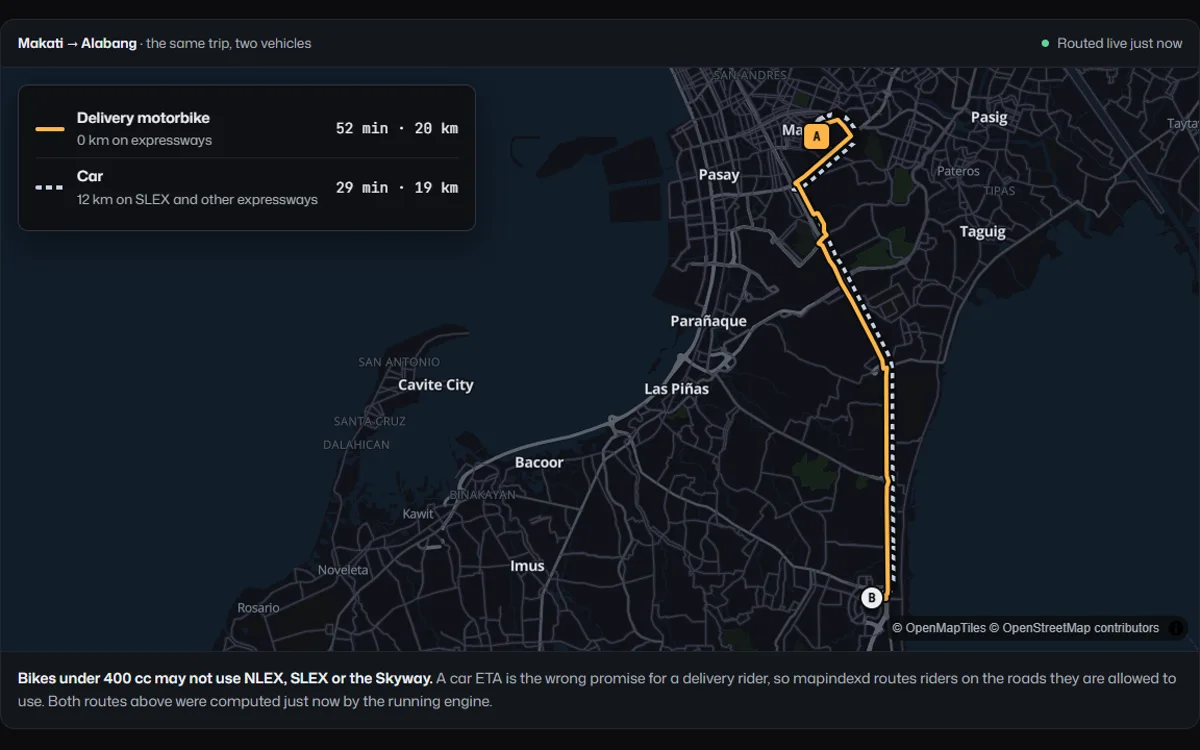This screenshot has height=750, width=1200.
Task: Click the Parañaque map label
Action: (x=708, y=321)
